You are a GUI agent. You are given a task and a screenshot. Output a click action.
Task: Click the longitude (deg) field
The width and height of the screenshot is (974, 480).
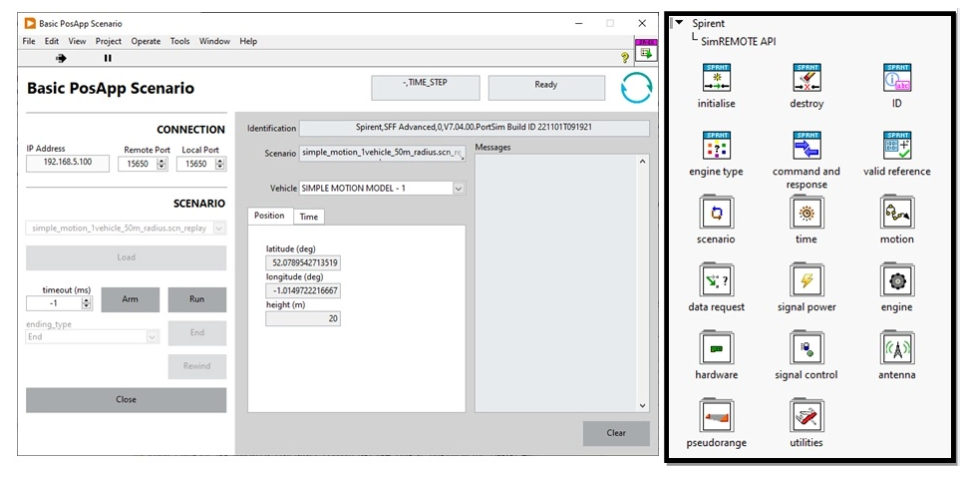tap(303, 291)
